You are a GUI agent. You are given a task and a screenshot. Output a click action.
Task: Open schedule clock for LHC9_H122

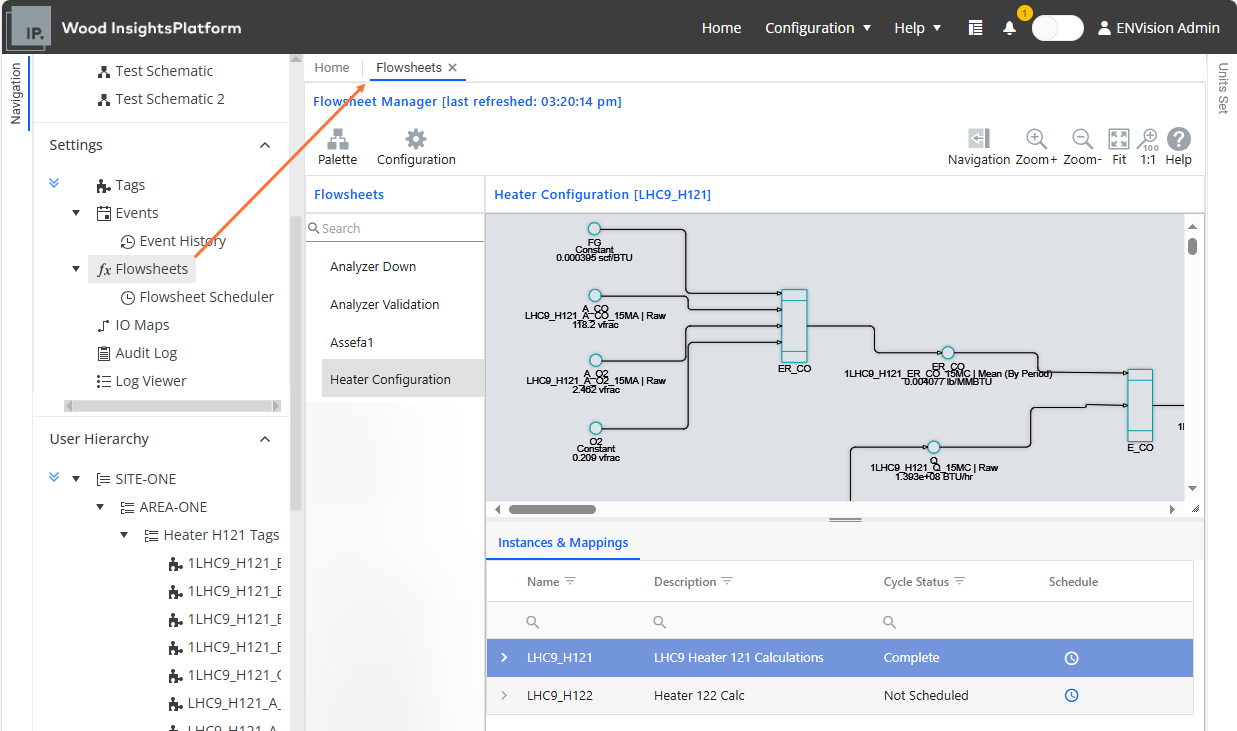point(1071,695)
